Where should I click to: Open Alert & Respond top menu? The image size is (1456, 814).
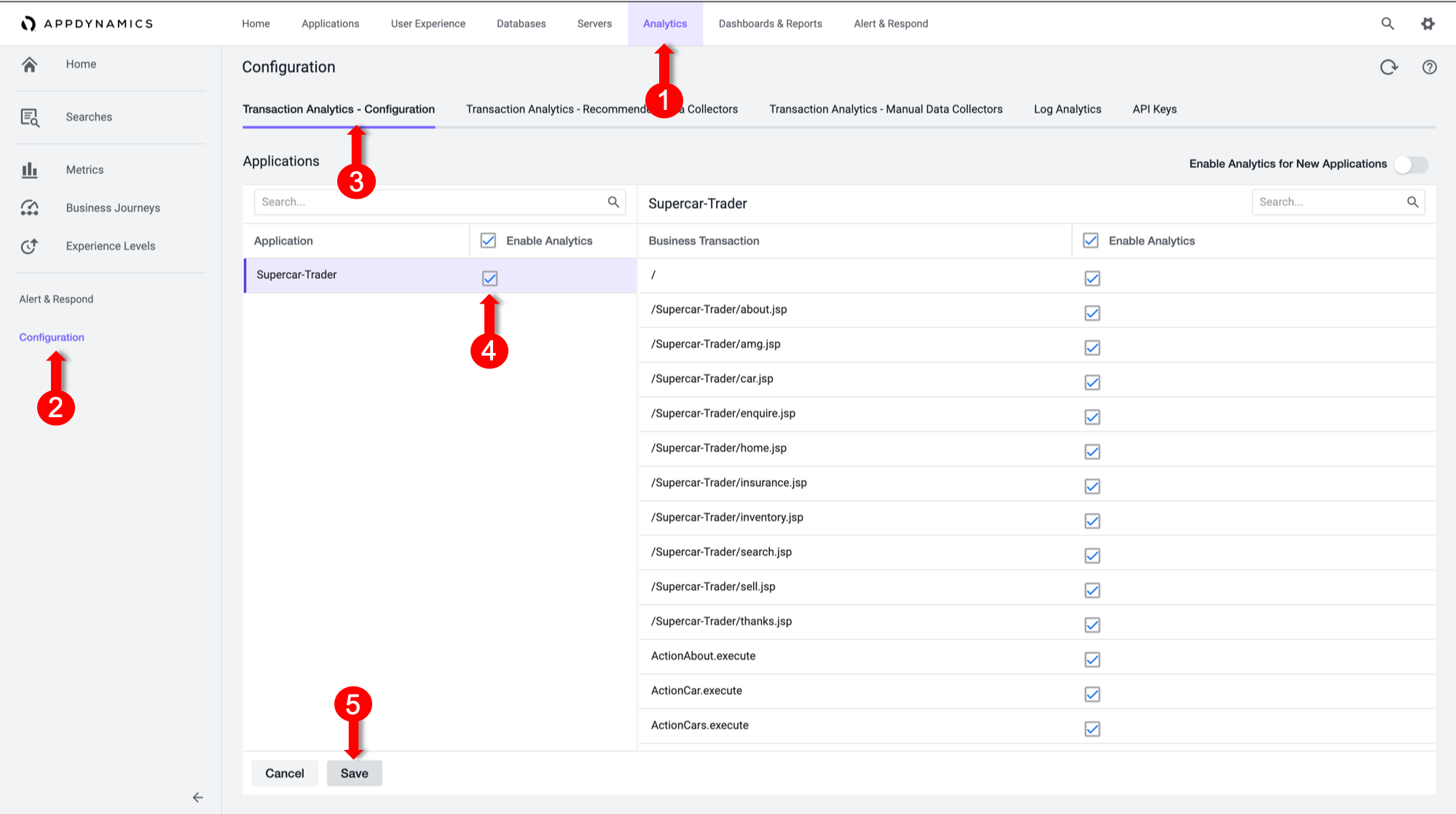[x=891, y=23]
